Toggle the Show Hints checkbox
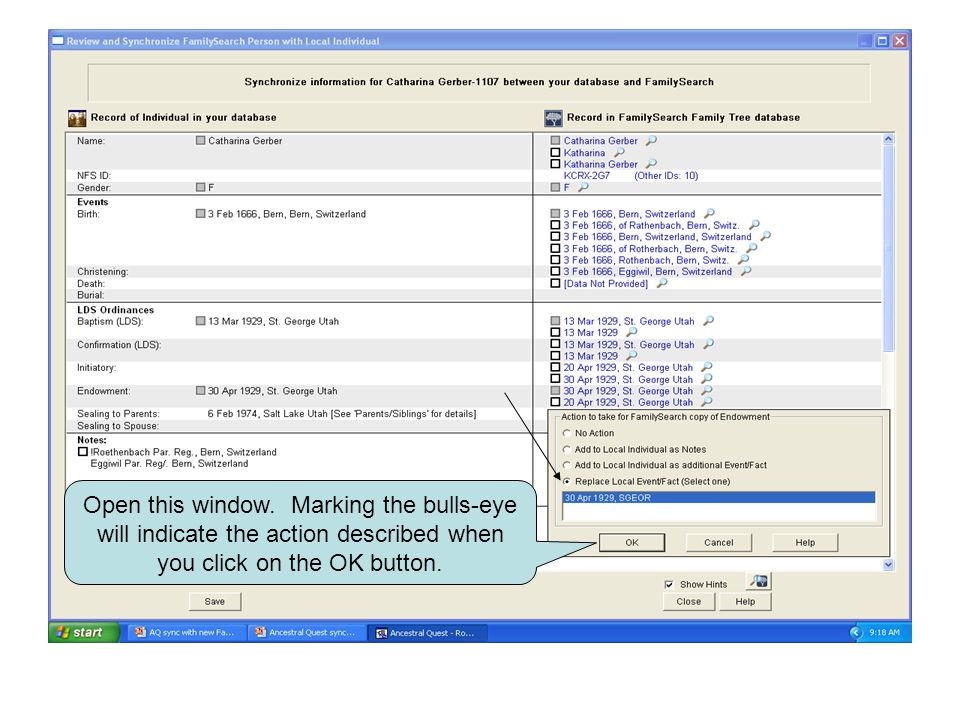The width and height of the screenshot is (960, 720). coord(669,585)
